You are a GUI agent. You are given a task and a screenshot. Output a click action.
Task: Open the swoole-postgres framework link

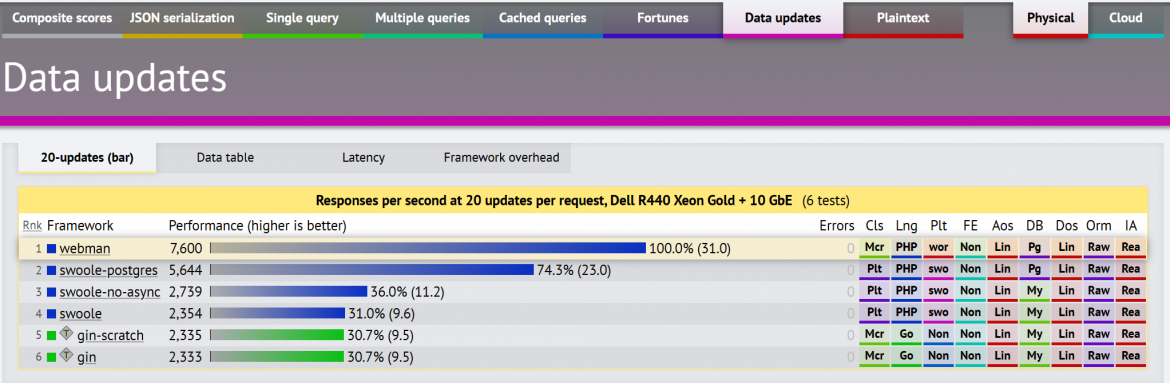[x=108, y=270]
